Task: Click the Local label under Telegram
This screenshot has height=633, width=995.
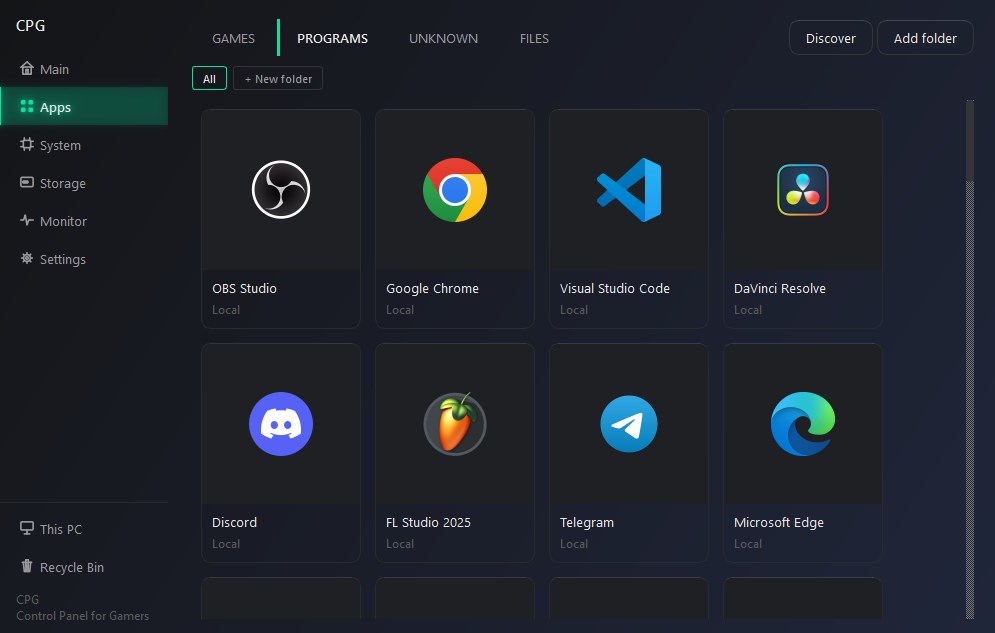Action: 574,544
